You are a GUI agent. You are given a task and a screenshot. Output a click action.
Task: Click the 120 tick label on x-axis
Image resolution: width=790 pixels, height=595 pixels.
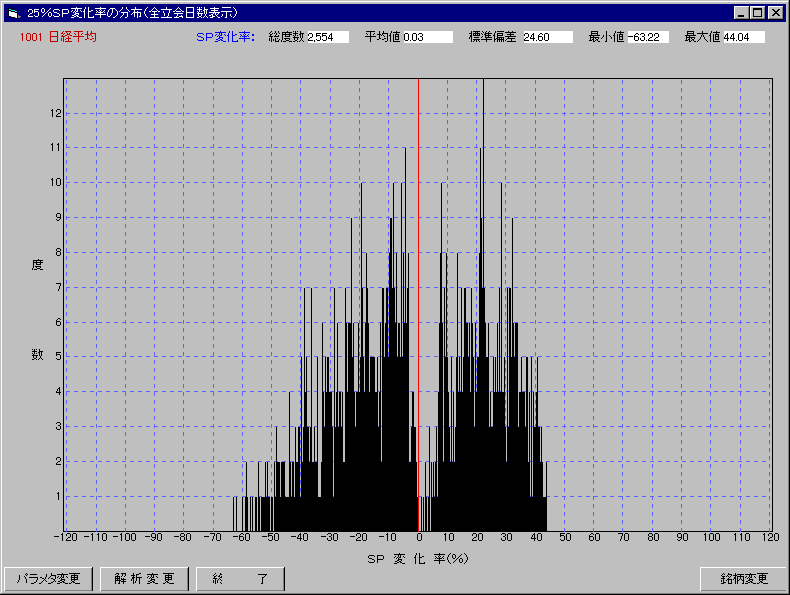[770, 538]
